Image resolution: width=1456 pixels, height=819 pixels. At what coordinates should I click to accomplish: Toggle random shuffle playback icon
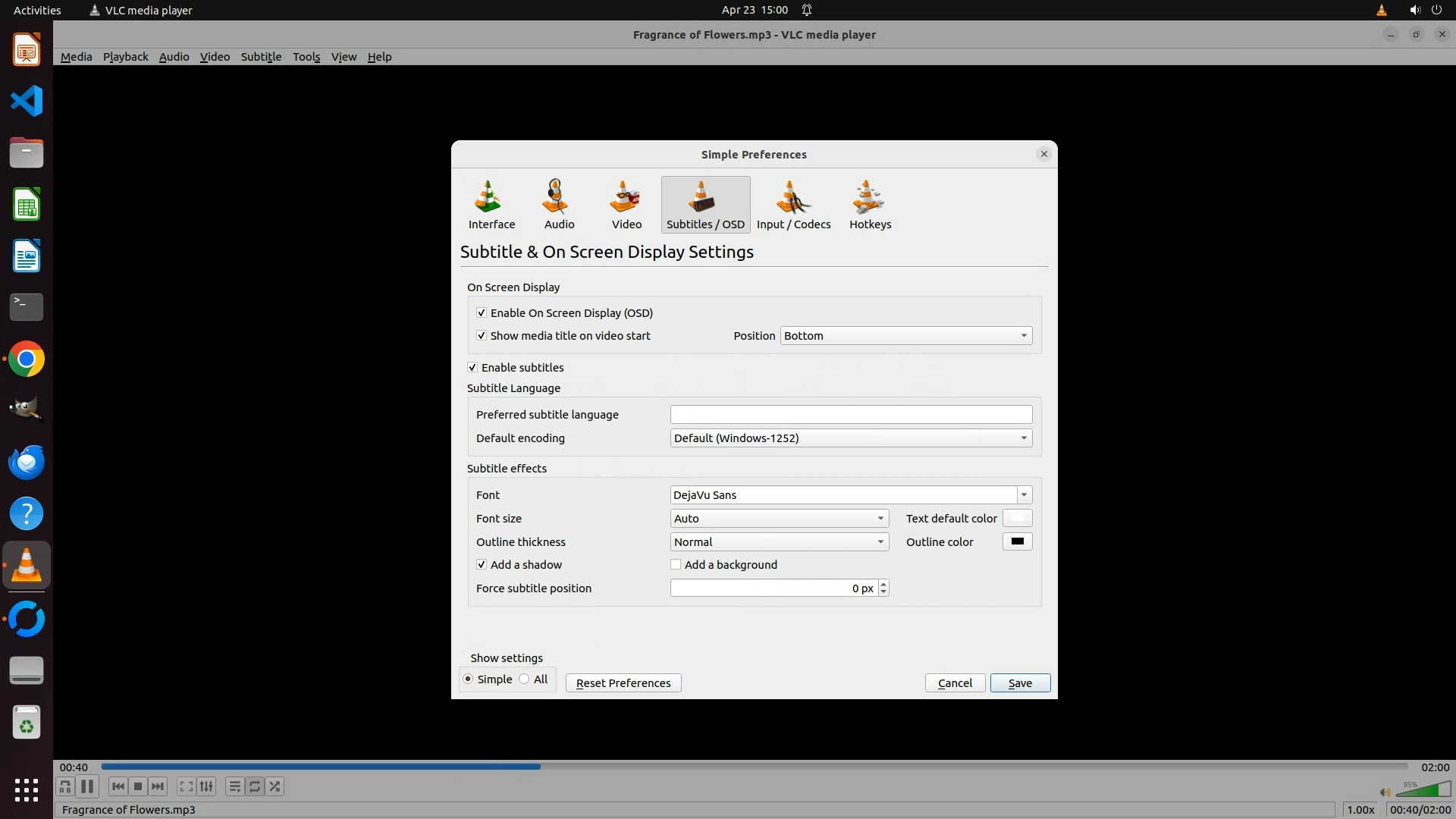coord(275,786)
